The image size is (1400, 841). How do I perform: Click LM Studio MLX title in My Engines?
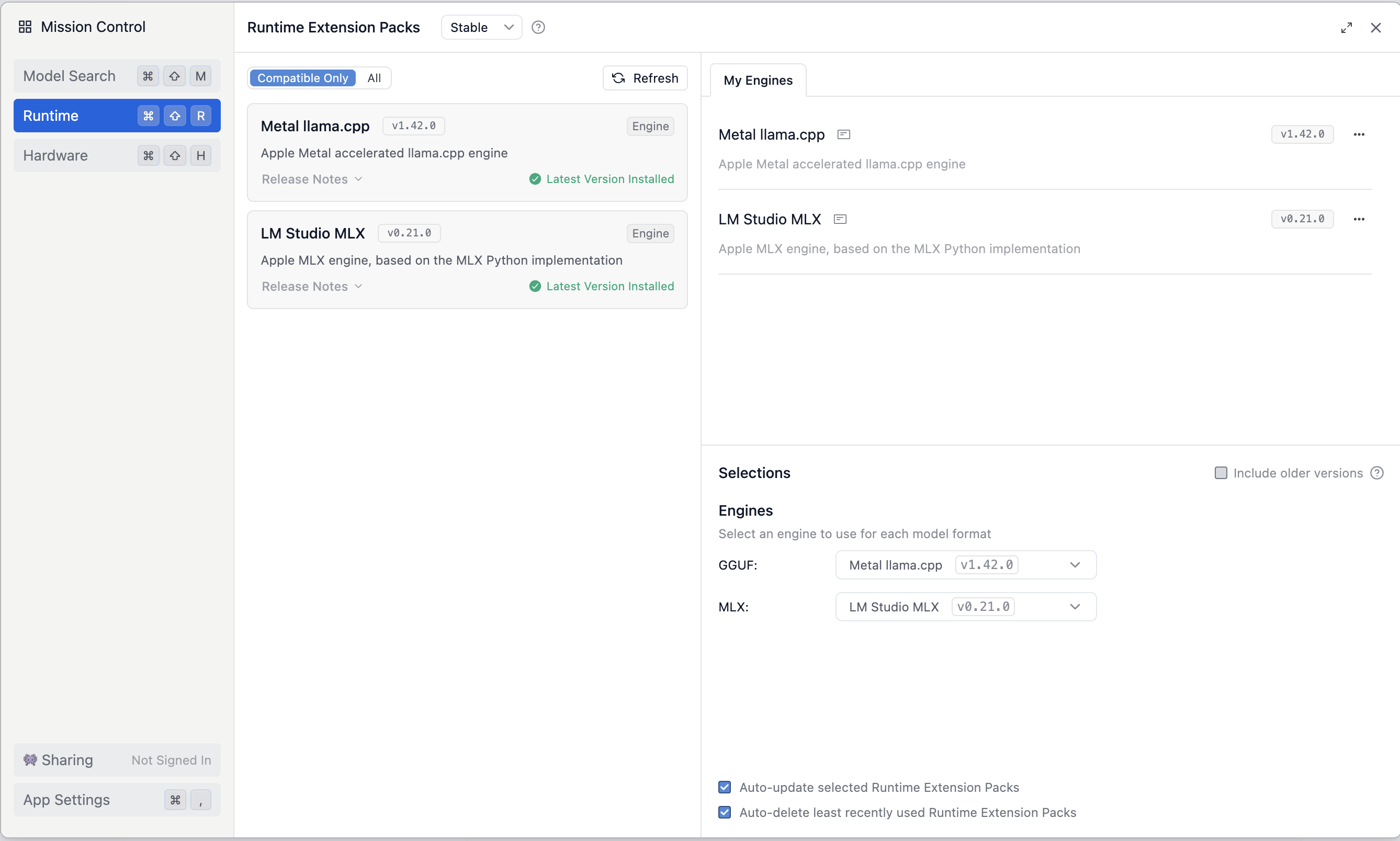click(x=769, y=219)
